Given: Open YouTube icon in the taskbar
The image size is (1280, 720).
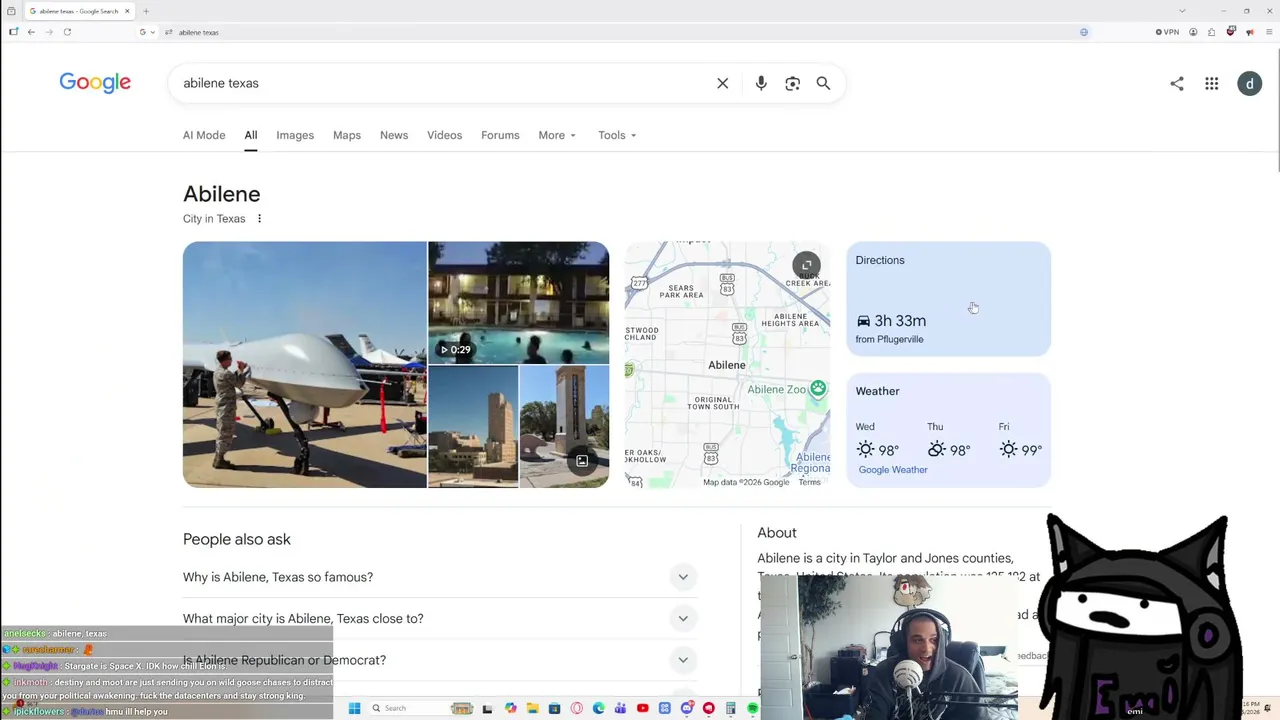Looking at the screenshot, I should point(642,709).
